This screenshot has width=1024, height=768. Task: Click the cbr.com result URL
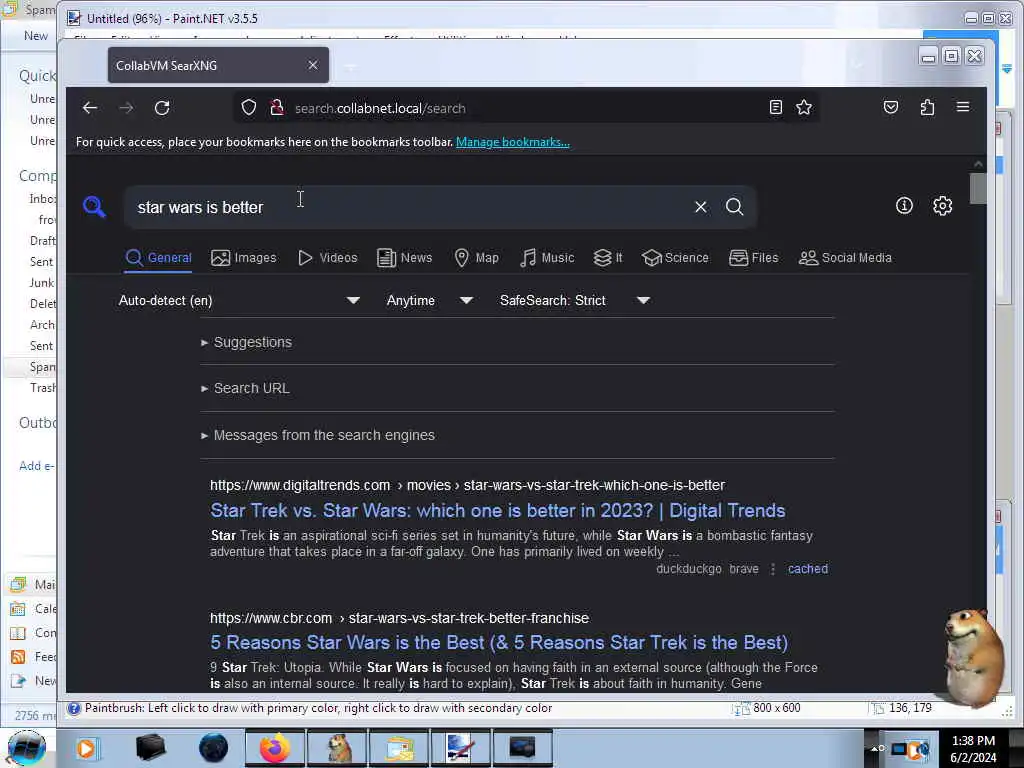[x=400, y=618]
